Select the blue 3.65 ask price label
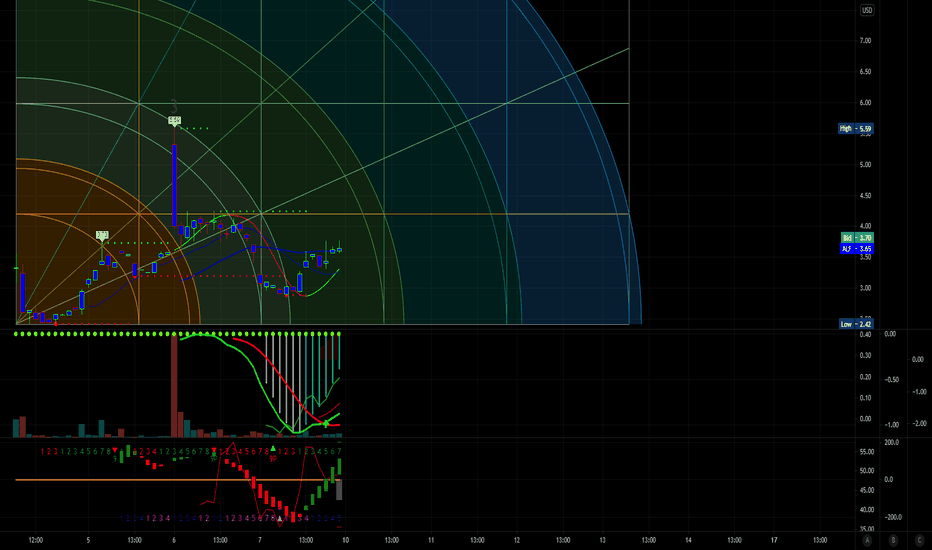This screenshot has height=550, width=932. 857,249
